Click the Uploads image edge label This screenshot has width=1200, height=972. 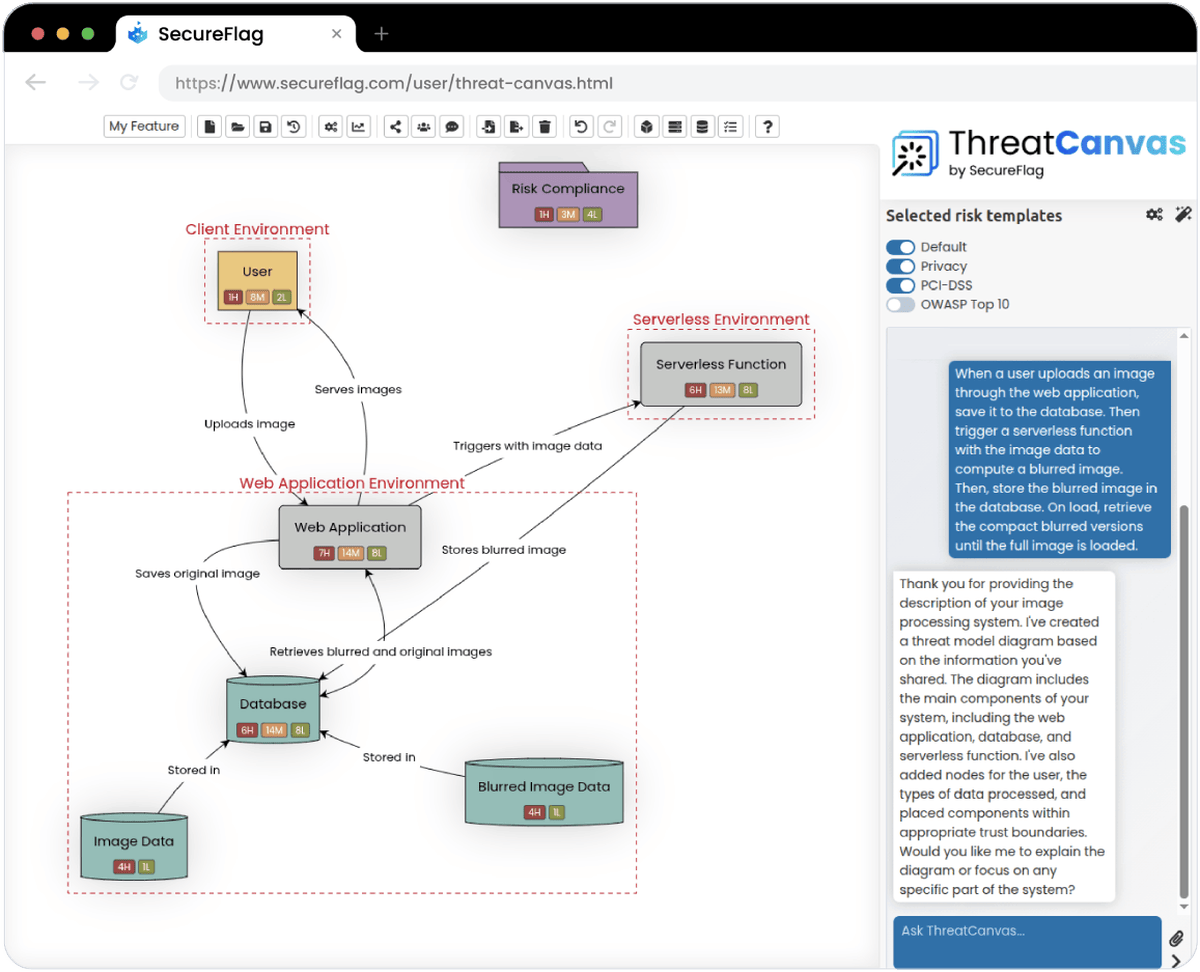(250, 424)
